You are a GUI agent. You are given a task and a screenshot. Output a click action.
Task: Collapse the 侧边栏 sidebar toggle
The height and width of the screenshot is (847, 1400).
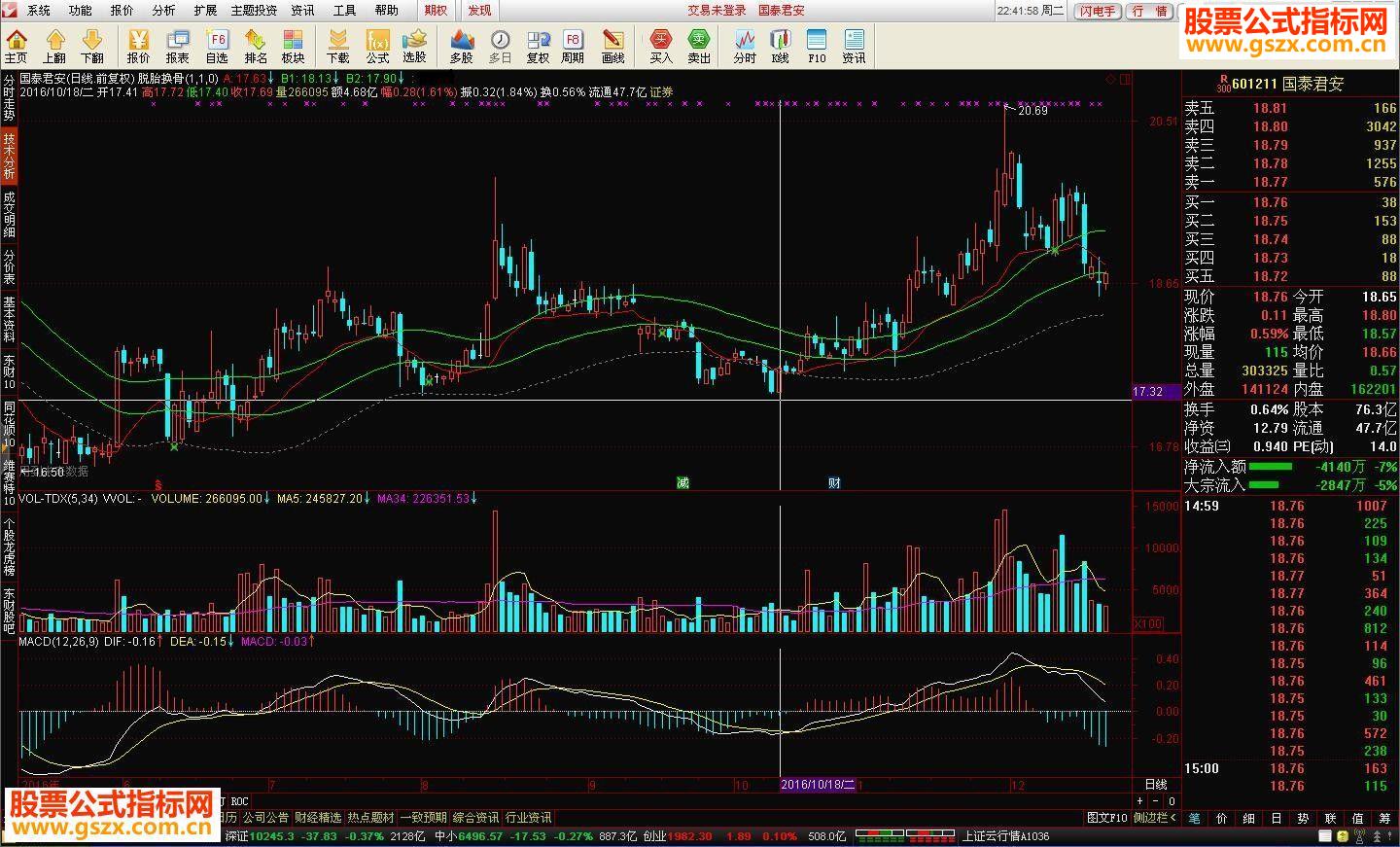(1156, 818)
